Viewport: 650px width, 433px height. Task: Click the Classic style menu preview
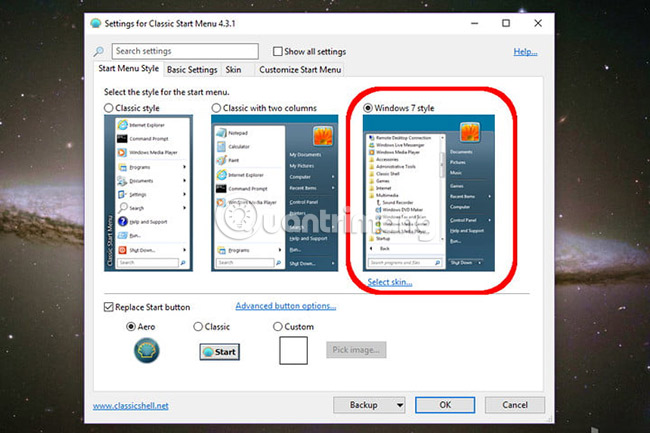148,193
